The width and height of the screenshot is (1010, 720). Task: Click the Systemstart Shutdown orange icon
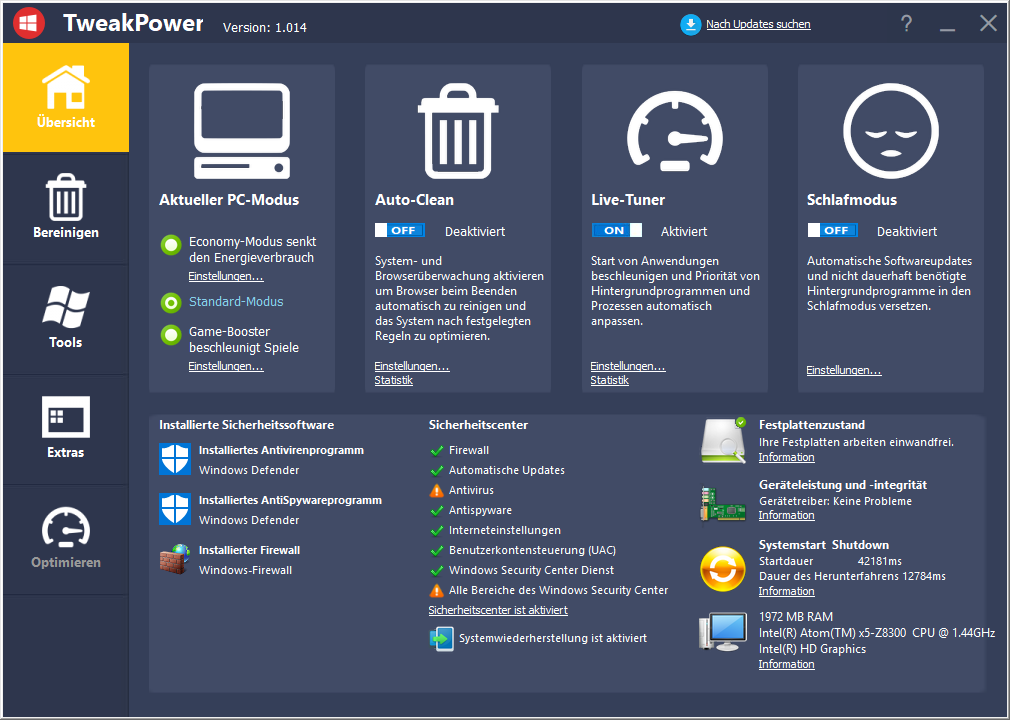723,570
